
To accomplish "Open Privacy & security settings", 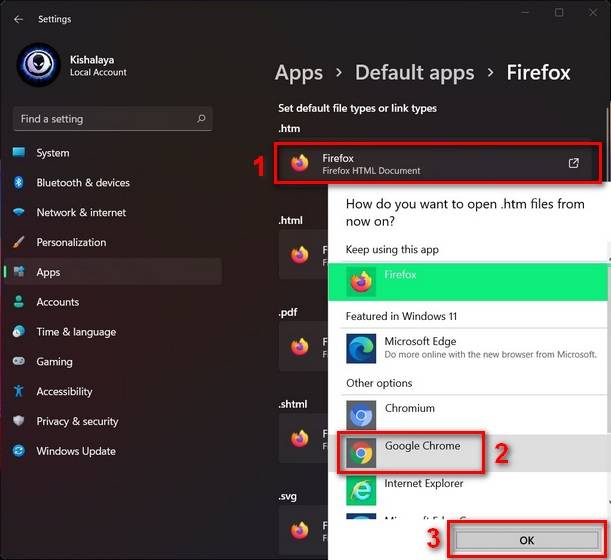I will coord(77,421).
